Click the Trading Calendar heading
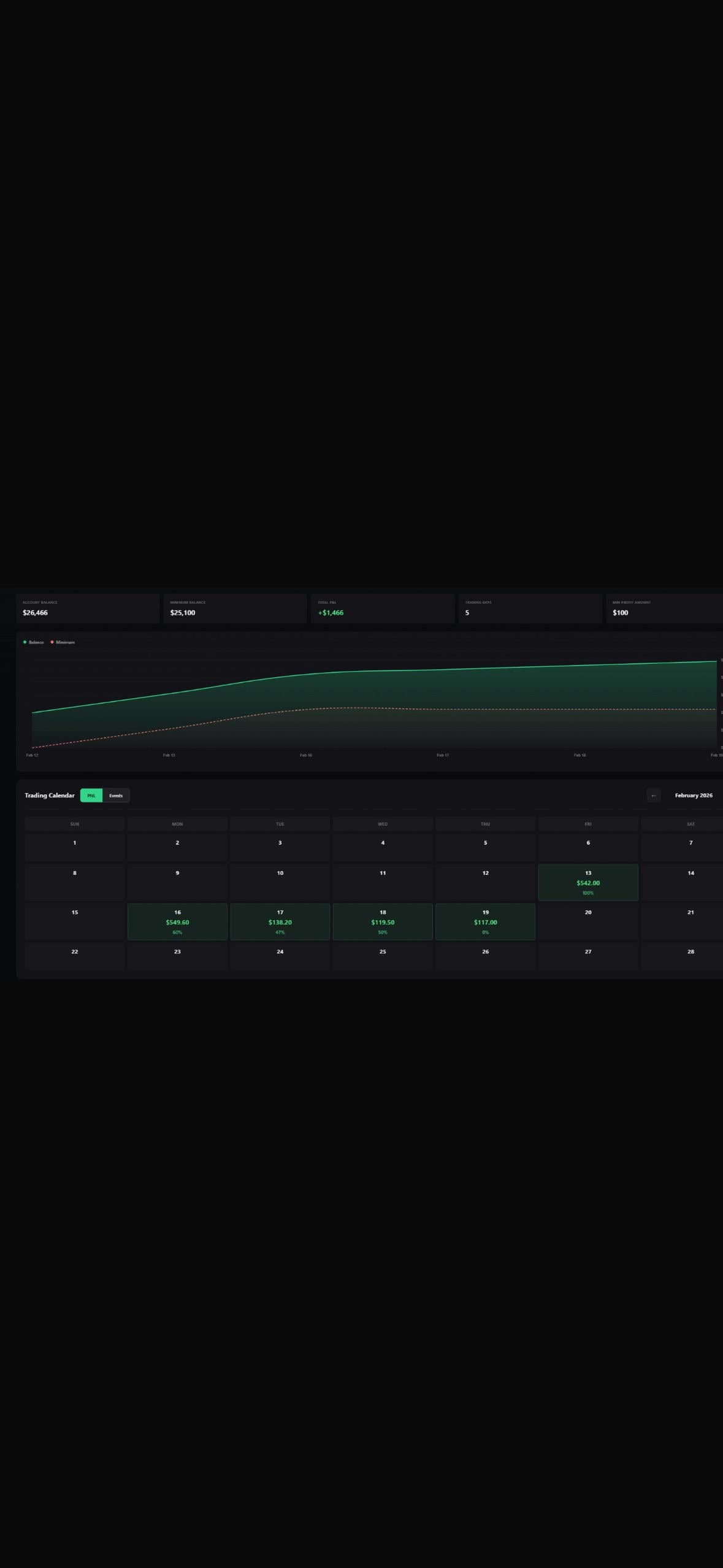 50,796
